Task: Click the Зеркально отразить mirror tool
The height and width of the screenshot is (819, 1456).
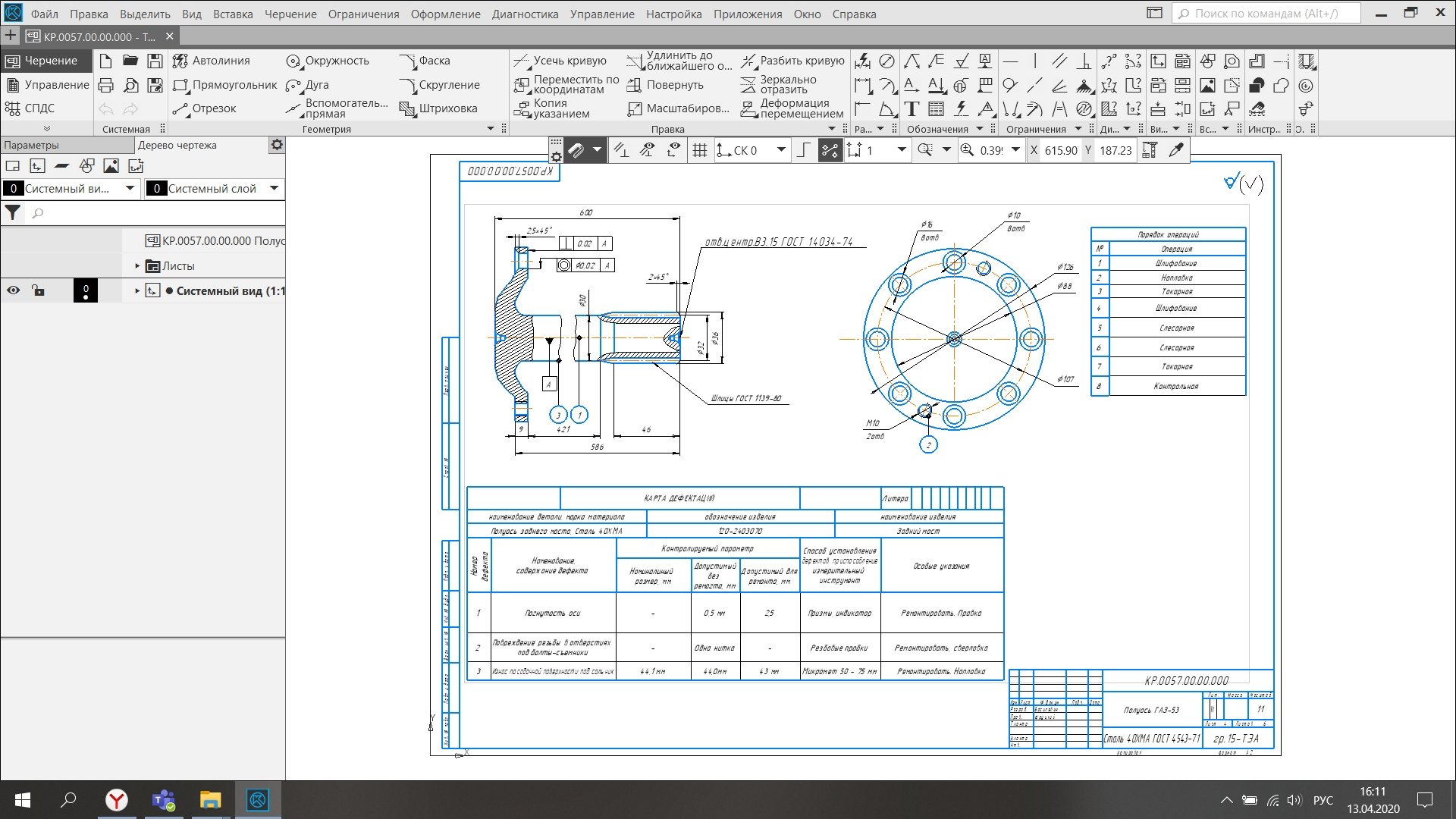Action: pos(779,84)
